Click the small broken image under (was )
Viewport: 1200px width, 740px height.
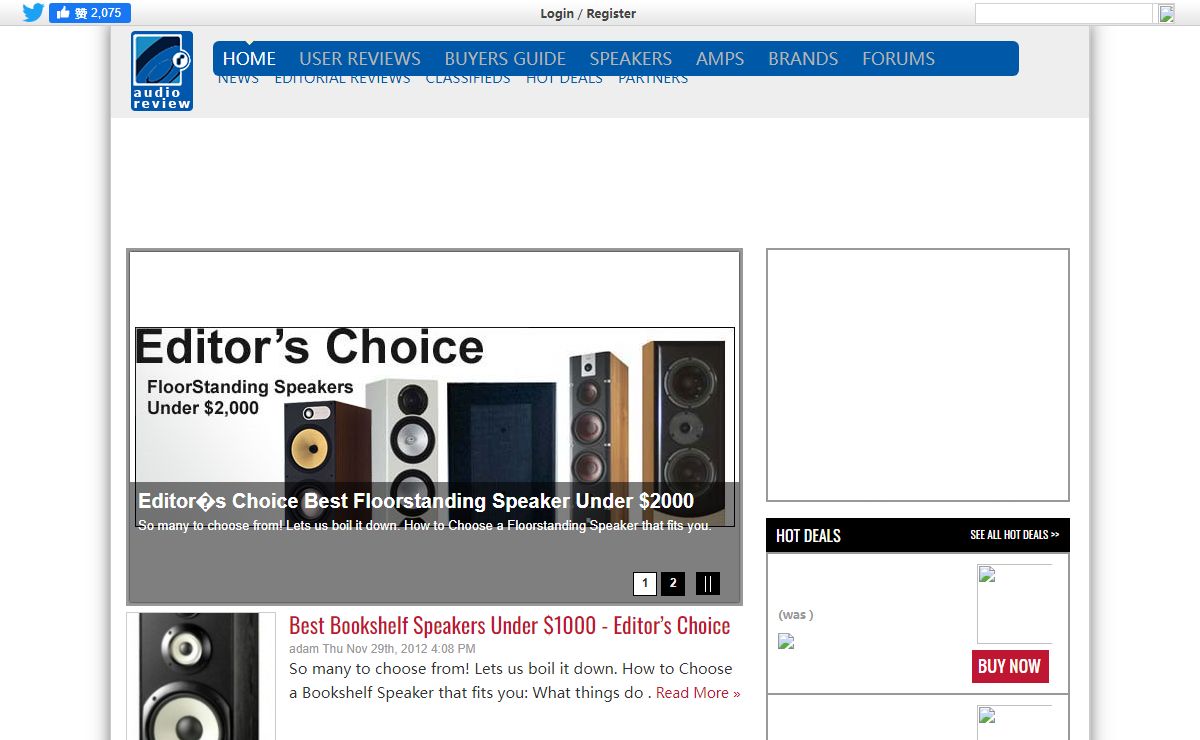[x=786, y=641]
